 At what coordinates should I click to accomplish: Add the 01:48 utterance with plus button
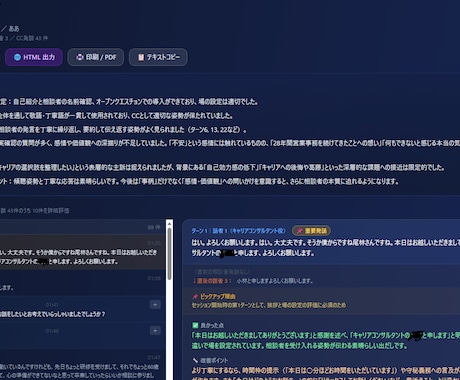[155, 331]
